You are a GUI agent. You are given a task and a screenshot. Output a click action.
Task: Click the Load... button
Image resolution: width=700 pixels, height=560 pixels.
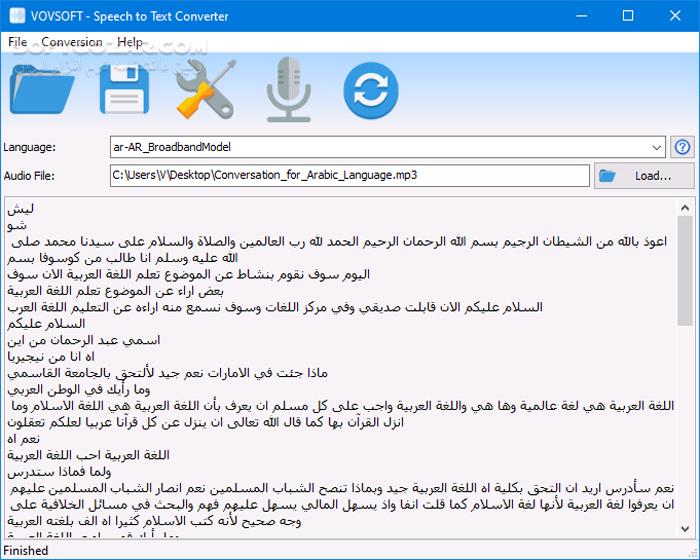pyautogui.click(x=644, y=176)
